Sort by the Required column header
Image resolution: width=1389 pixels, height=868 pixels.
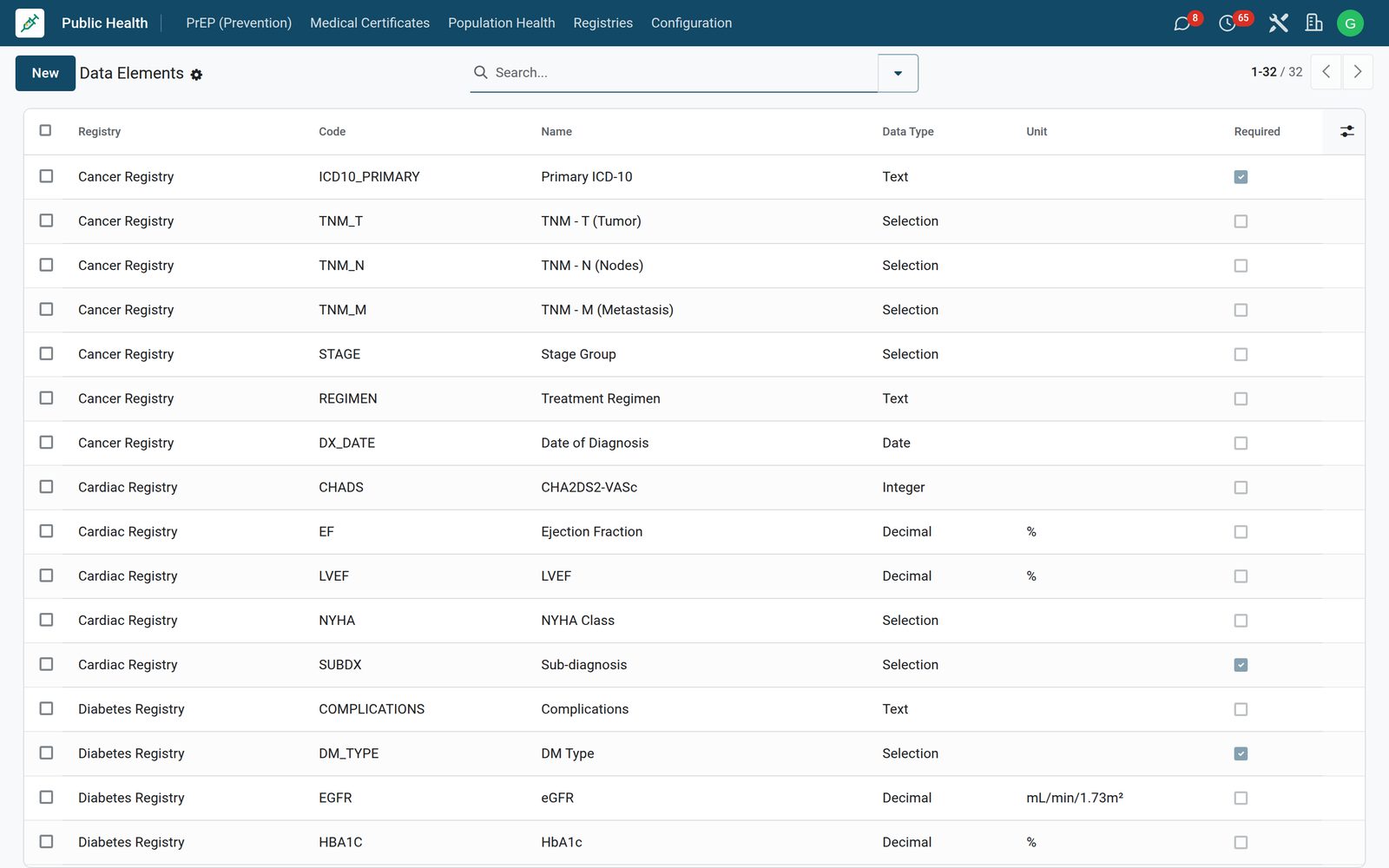[x=1257, y=132]
